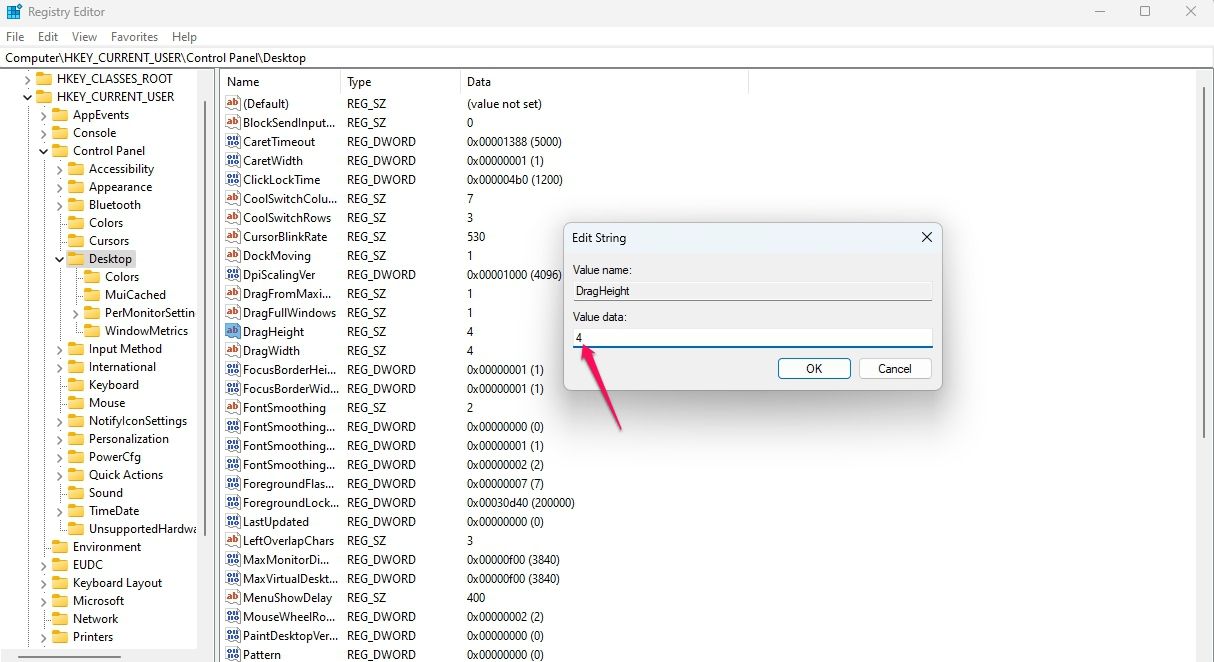
Task: Click the MenuShowDelay string value icon
Action: (233, 598)
